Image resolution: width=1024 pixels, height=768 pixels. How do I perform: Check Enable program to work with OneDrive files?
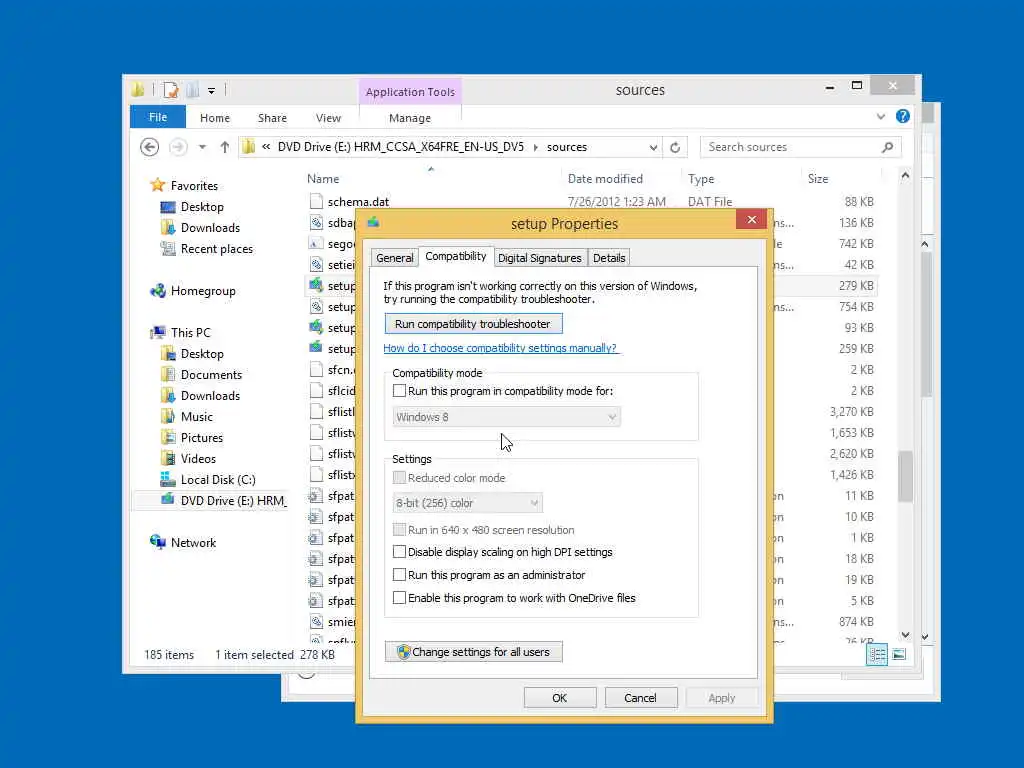399,598
